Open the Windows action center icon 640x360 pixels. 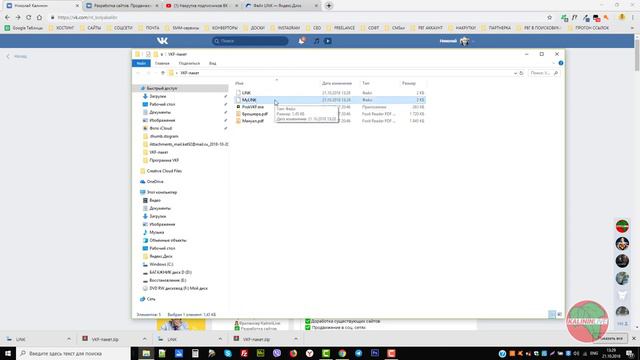pyautogui.click(x=630, y=353)
